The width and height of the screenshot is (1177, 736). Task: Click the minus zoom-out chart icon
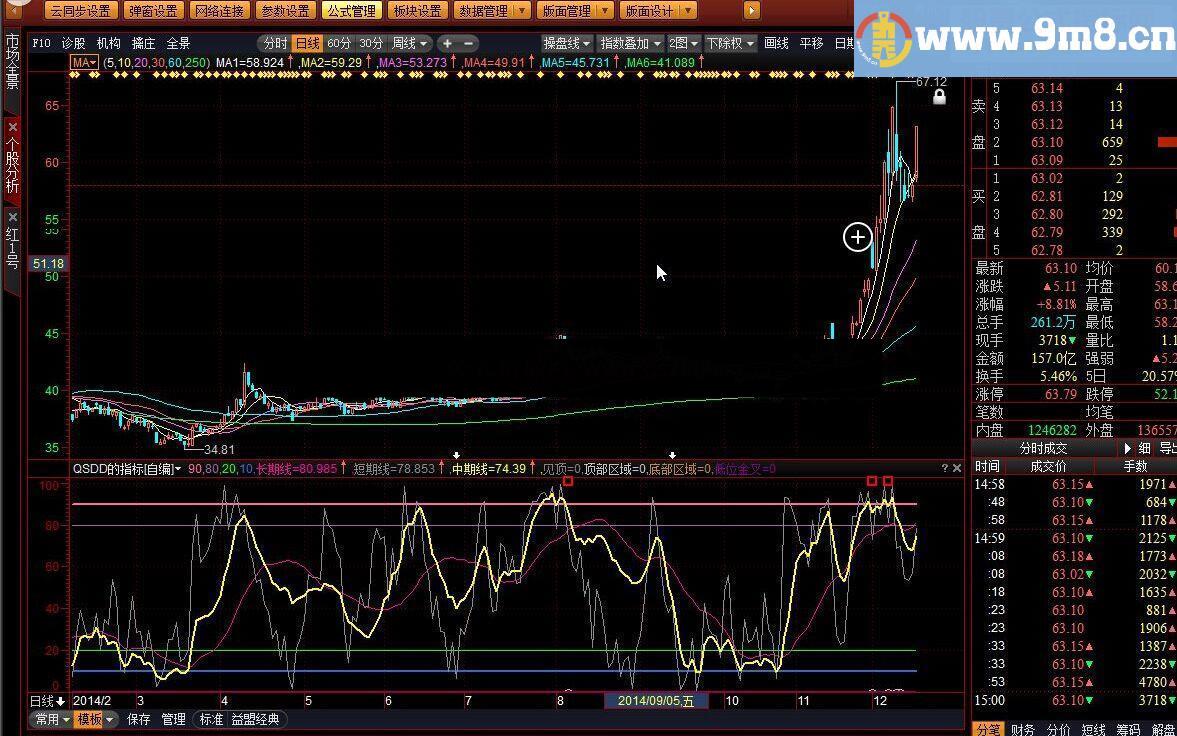tap(469, 43)
